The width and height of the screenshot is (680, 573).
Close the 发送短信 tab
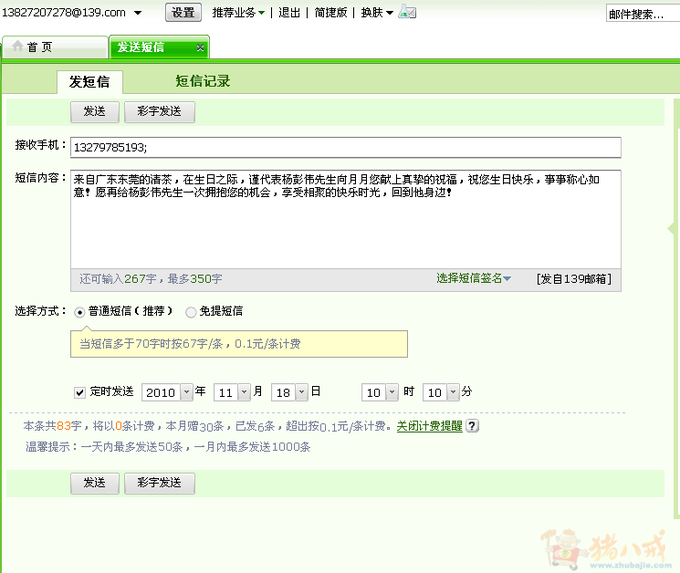point(200,47)
